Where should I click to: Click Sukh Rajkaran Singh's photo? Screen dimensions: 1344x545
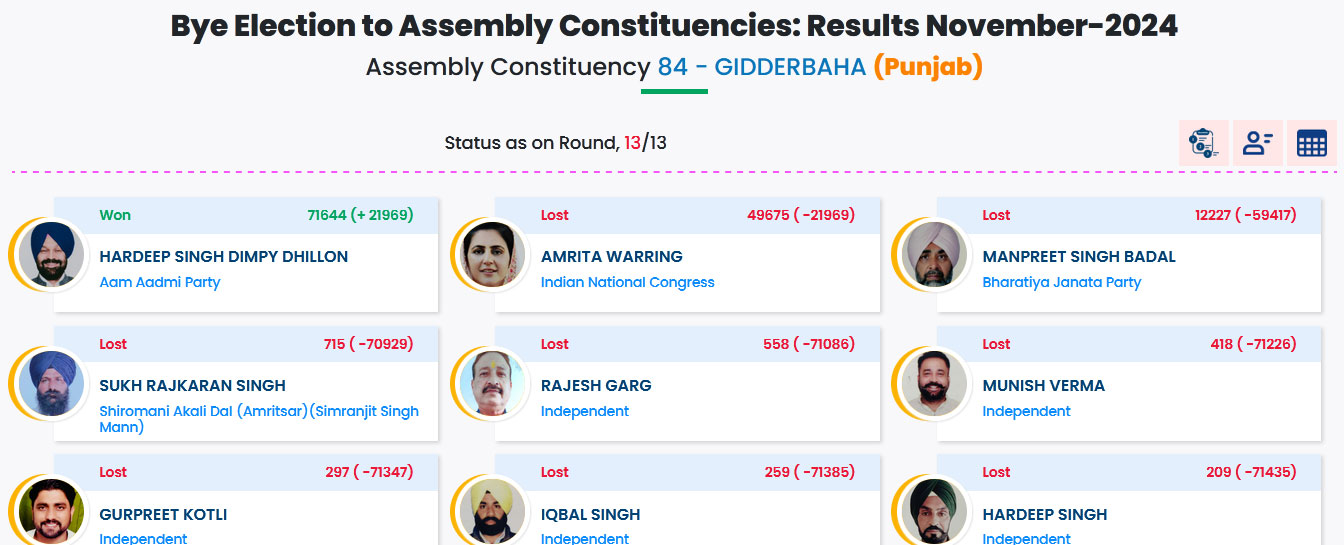tap(51, 385)
